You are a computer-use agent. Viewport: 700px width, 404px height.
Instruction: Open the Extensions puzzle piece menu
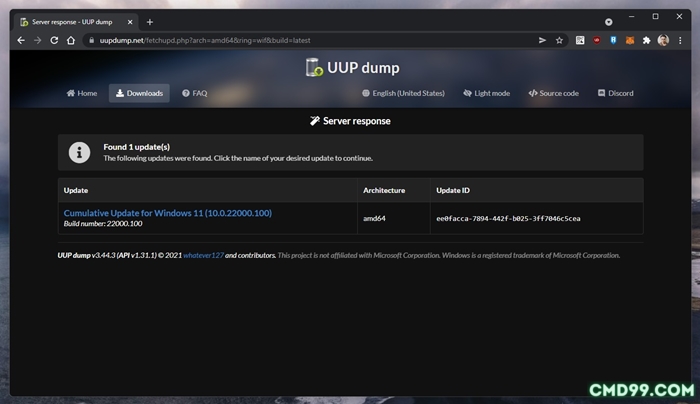click(x=646, y=40)
